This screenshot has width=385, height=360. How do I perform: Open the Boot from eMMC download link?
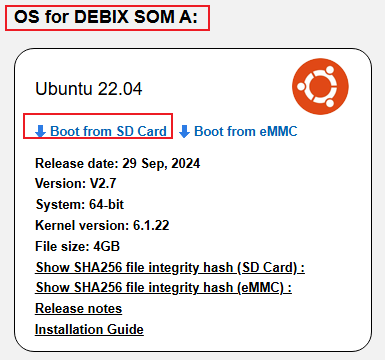(x=246, y=131)
